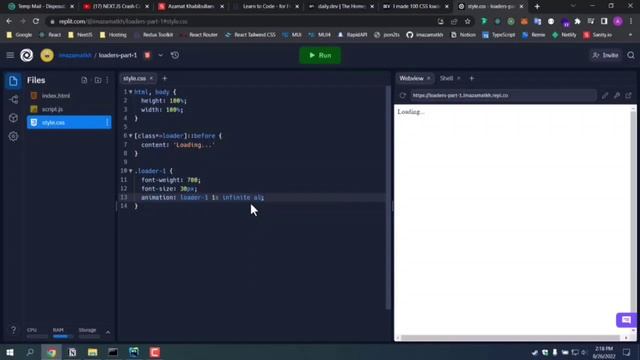Switch to Temp Mail browser tab

click(x=41, y=7)
